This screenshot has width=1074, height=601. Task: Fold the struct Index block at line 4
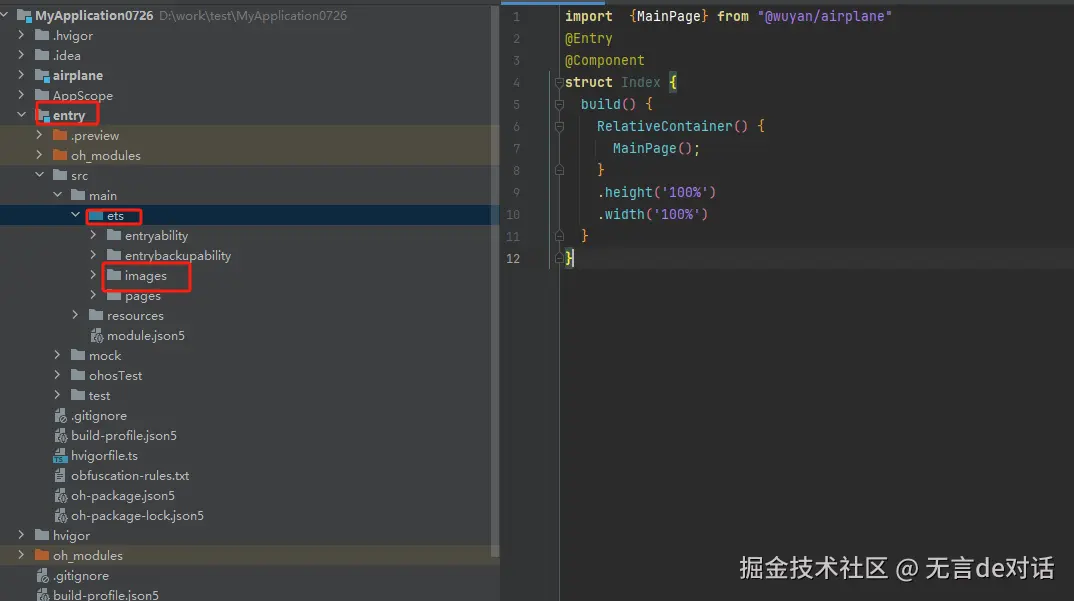tap(559, 82)
